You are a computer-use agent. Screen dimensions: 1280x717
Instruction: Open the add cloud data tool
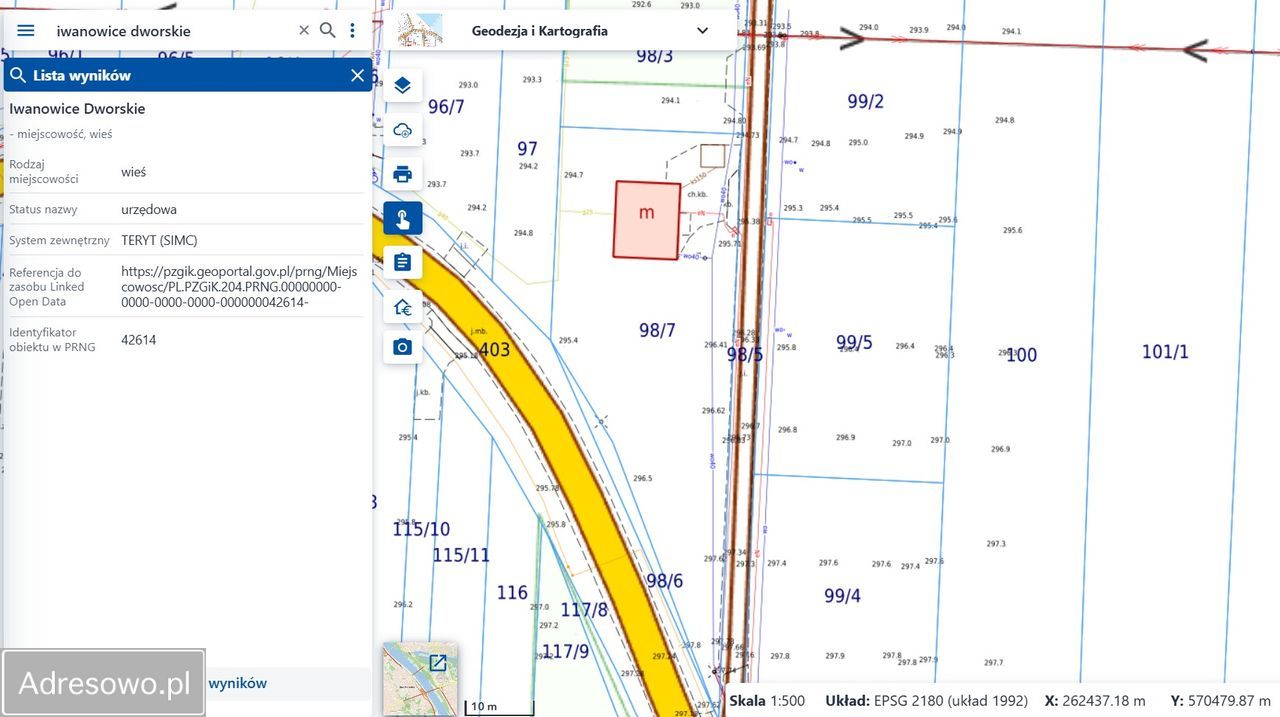(403, 130)
